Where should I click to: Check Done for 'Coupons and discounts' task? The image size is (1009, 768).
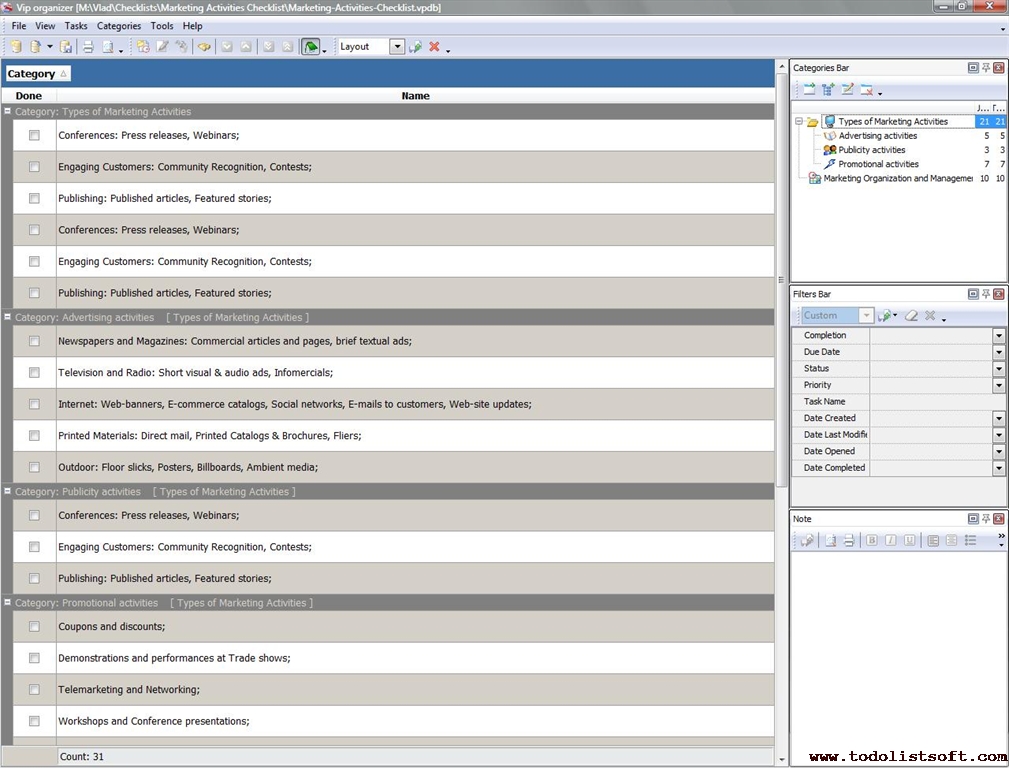[x=34, y=627]
